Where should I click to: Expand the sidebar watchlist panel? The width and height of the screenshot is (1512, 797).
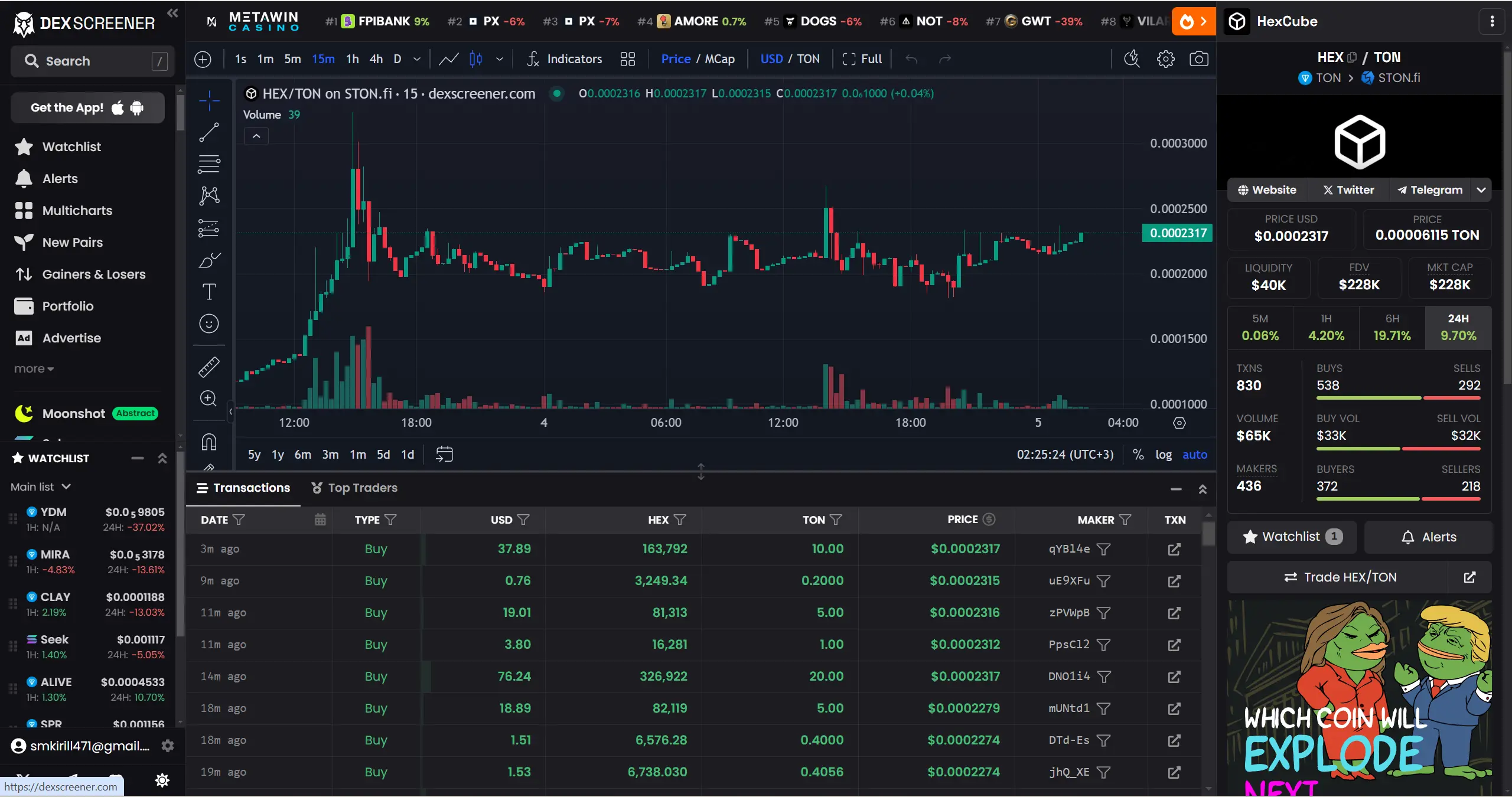point(162,458)
